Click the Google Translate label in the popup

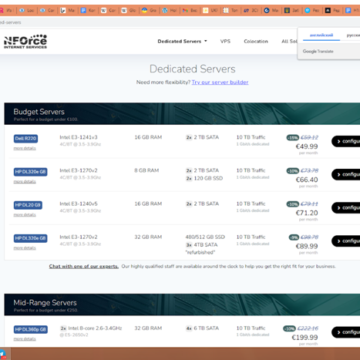pyautogui.click(x=318, y=51)
